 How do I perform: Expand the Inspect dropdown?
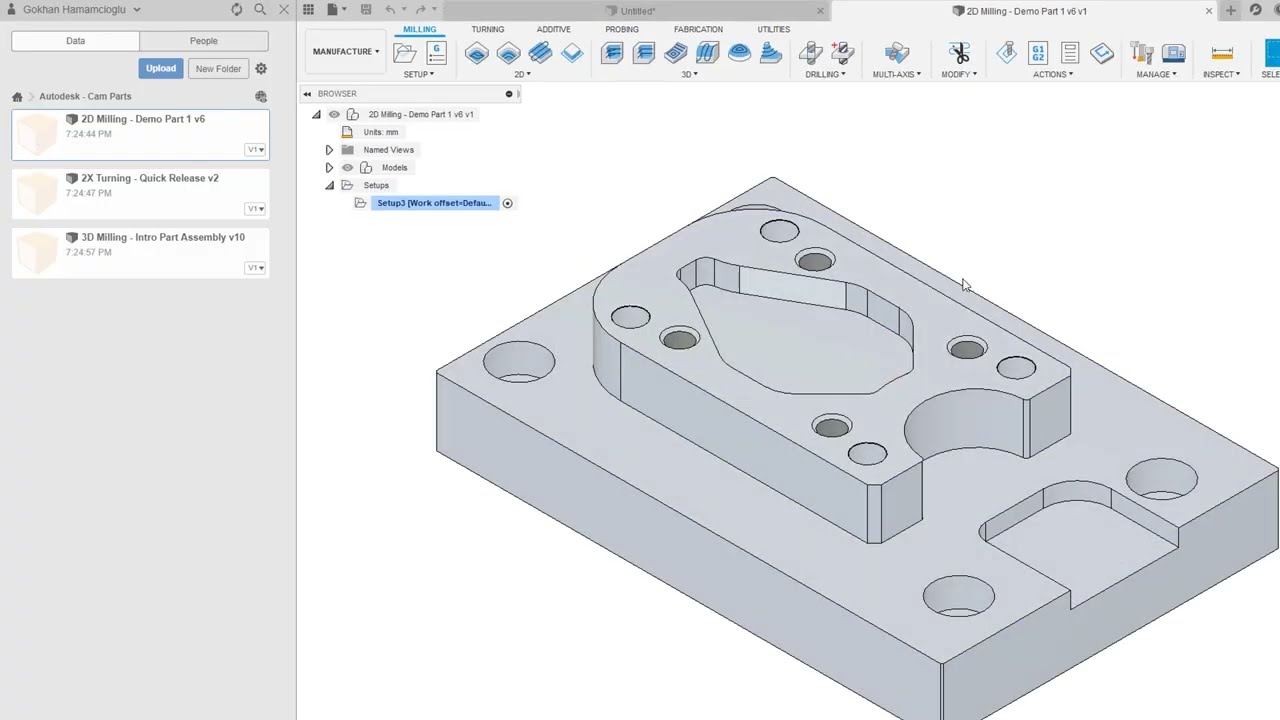1221,75
